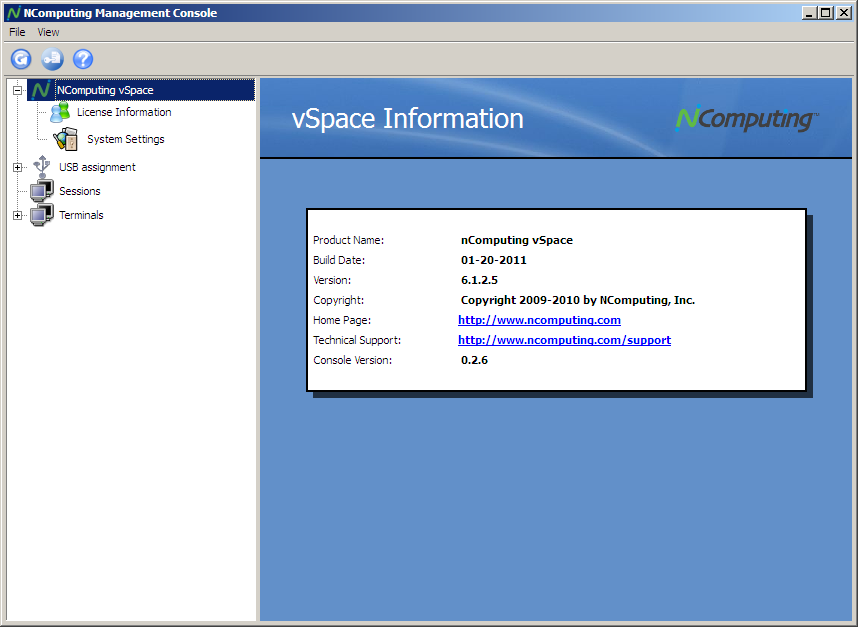Select NComputing vSpace in the tree
Screen dimensions: 858x627
pyautogui.click(x=105, y=90)
